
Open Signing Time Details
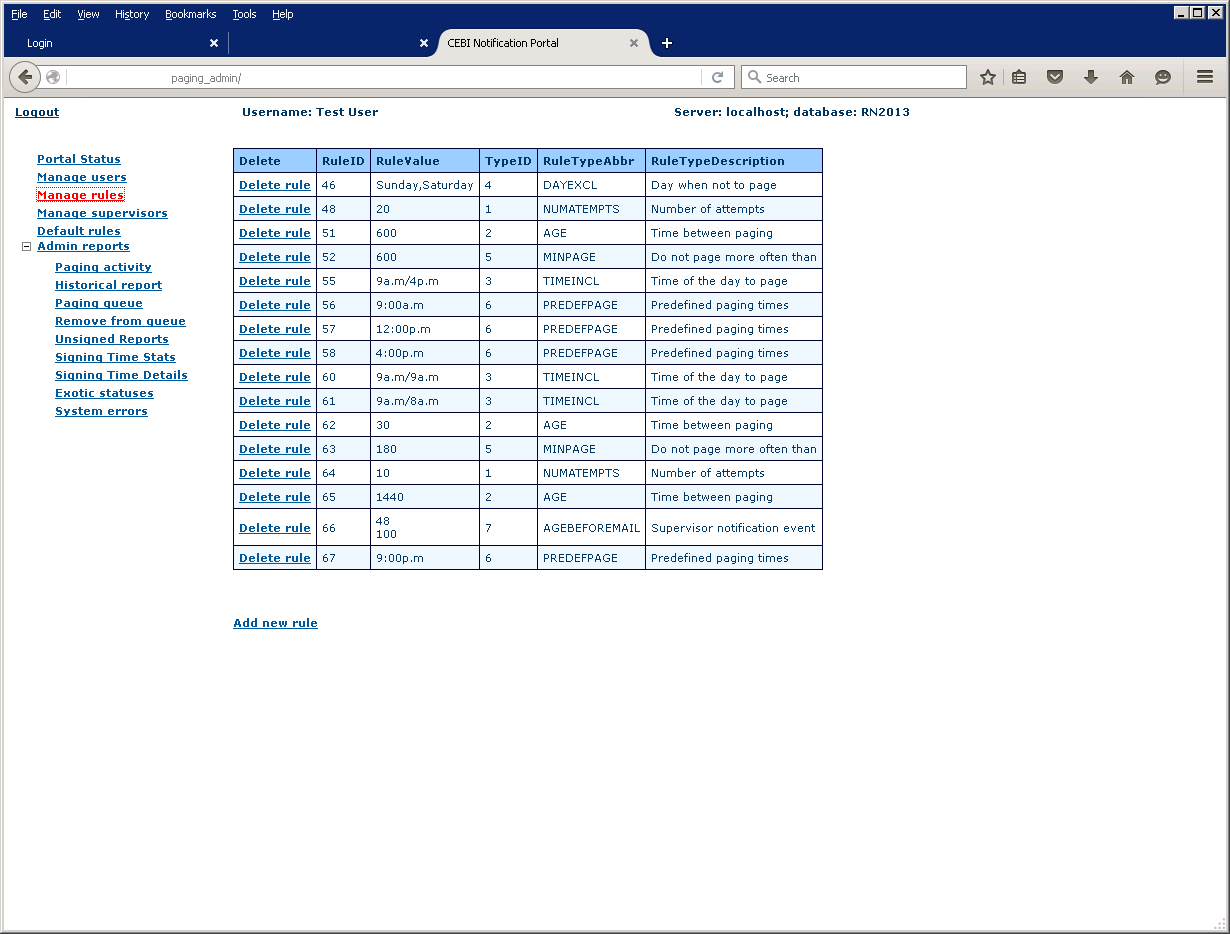pyautogui.click(x=121, y=375)
